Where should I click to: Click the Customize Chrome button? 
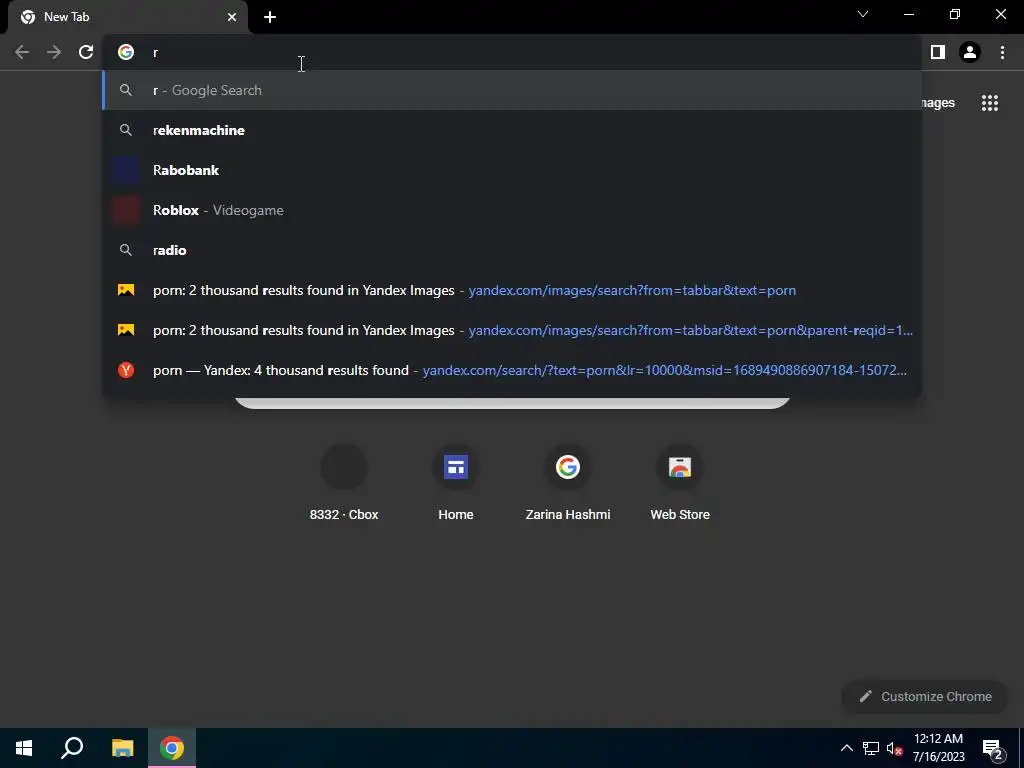[x=925, y=696]
